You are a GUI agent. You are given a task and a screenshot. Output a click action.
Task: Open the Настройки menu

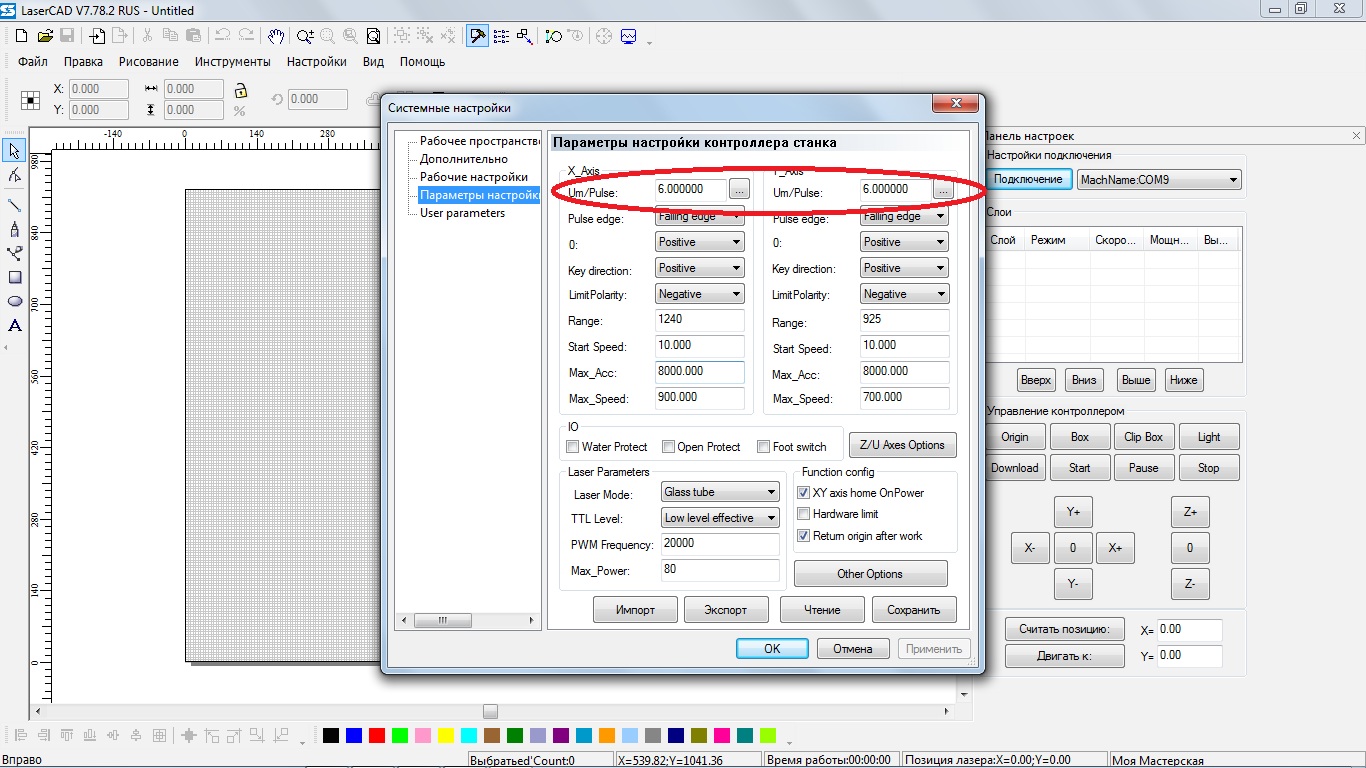317,62
